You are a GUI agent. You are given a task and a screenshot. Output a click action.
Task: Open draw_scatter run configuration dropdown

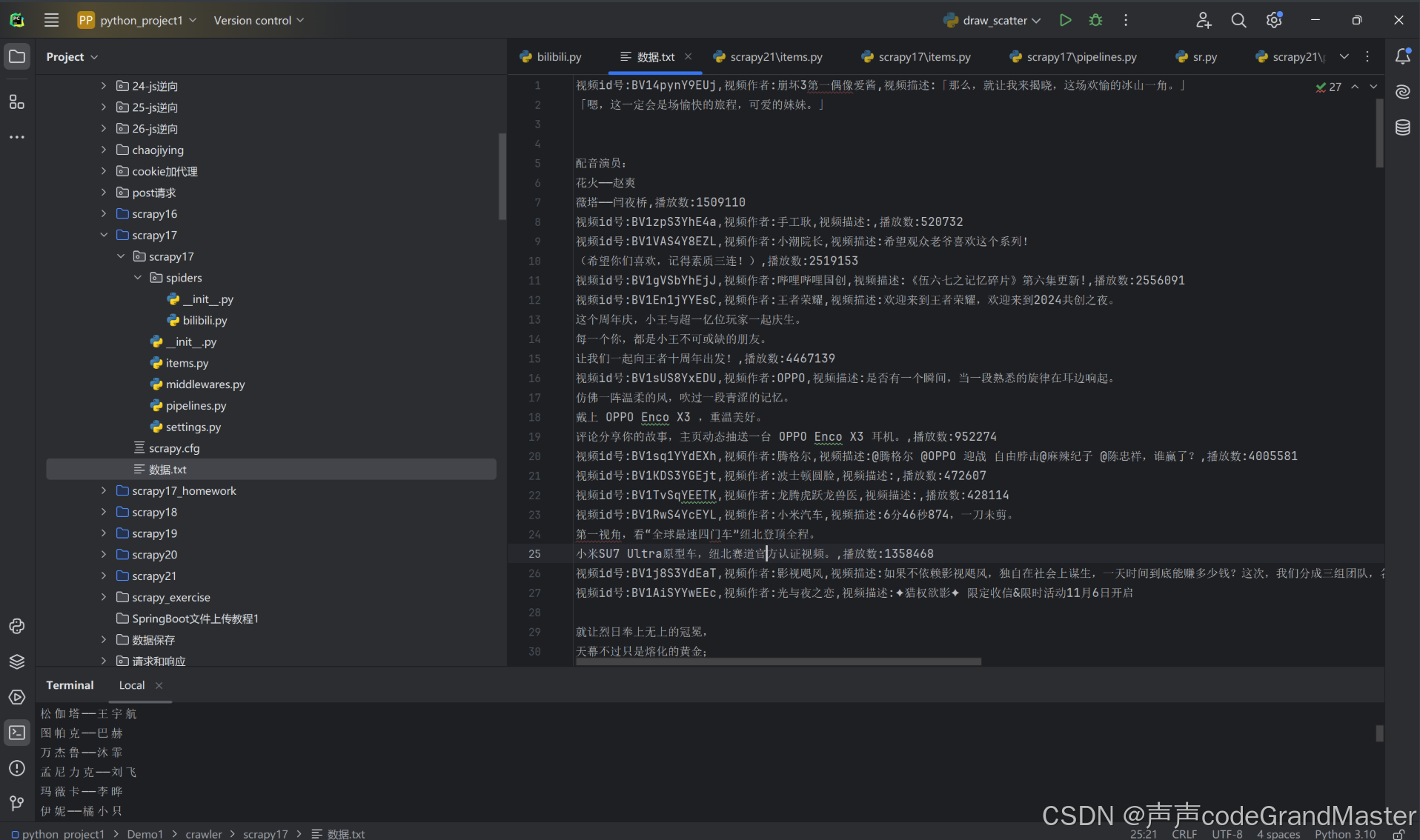pos(992,20)
